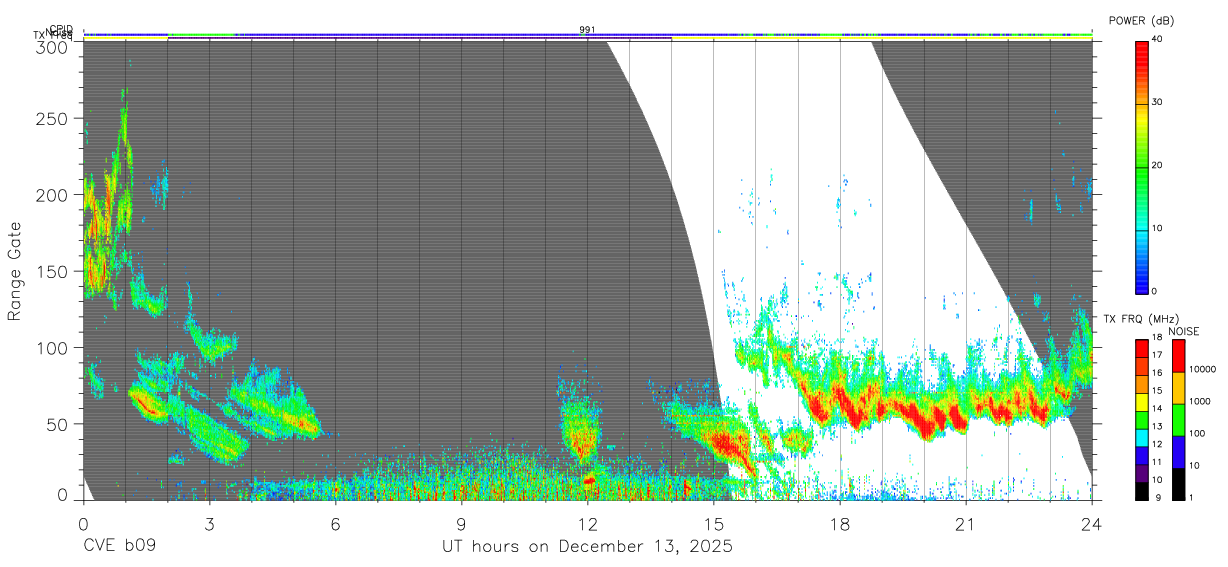Click the 3 tick on UT hours axis
Image resolution: width=1228 pixels, height=567 pixels.
209,524
